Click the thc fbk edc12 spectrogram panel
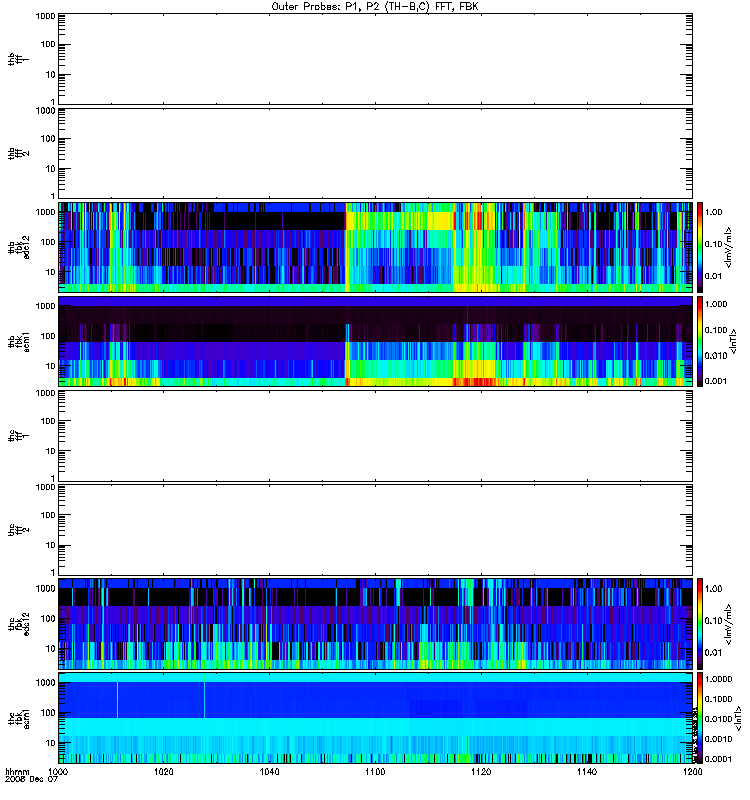This screenshot has width=750, height=800. click(375, 624)
